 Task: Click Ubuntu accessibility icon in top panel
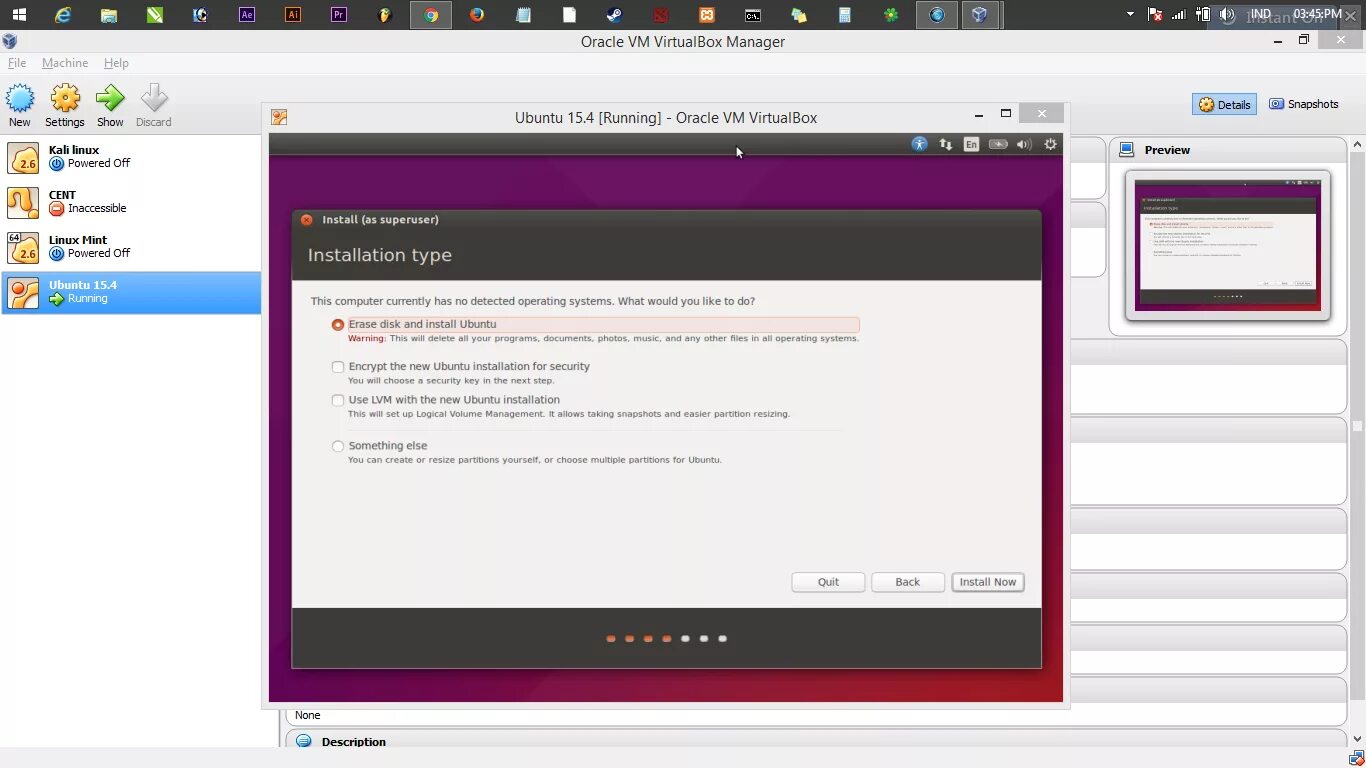coord(920,144)
